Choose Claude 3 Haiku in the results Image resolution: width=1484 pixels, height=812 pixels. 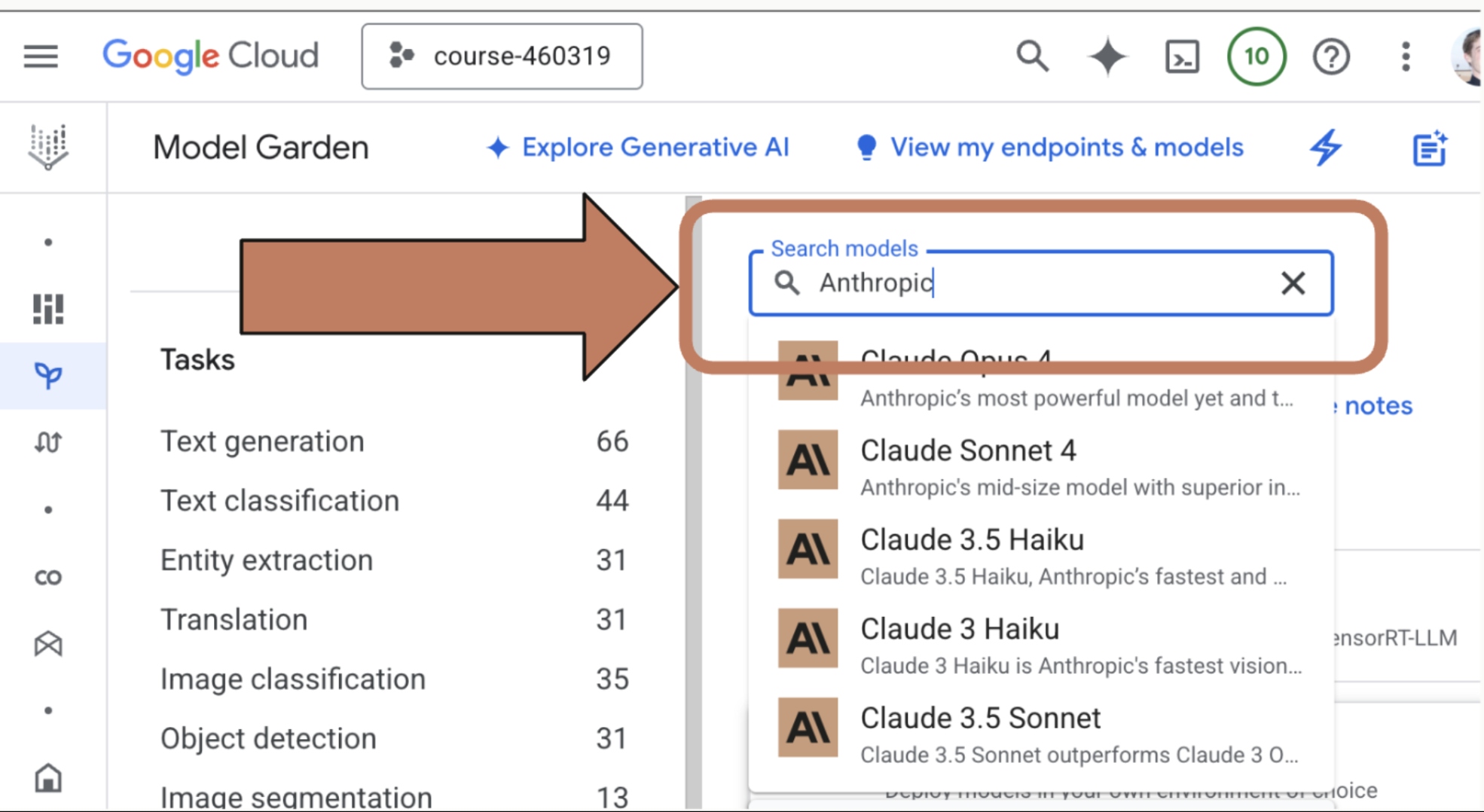(x=1040, y=645)
